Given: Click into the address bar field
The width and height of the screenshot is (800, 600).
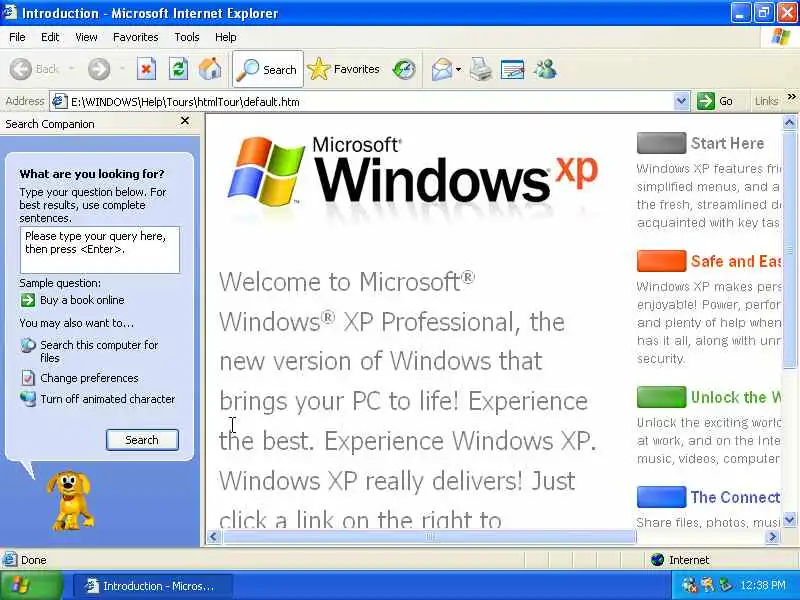Looking at the screenshot, I should (x=370, y=101).
